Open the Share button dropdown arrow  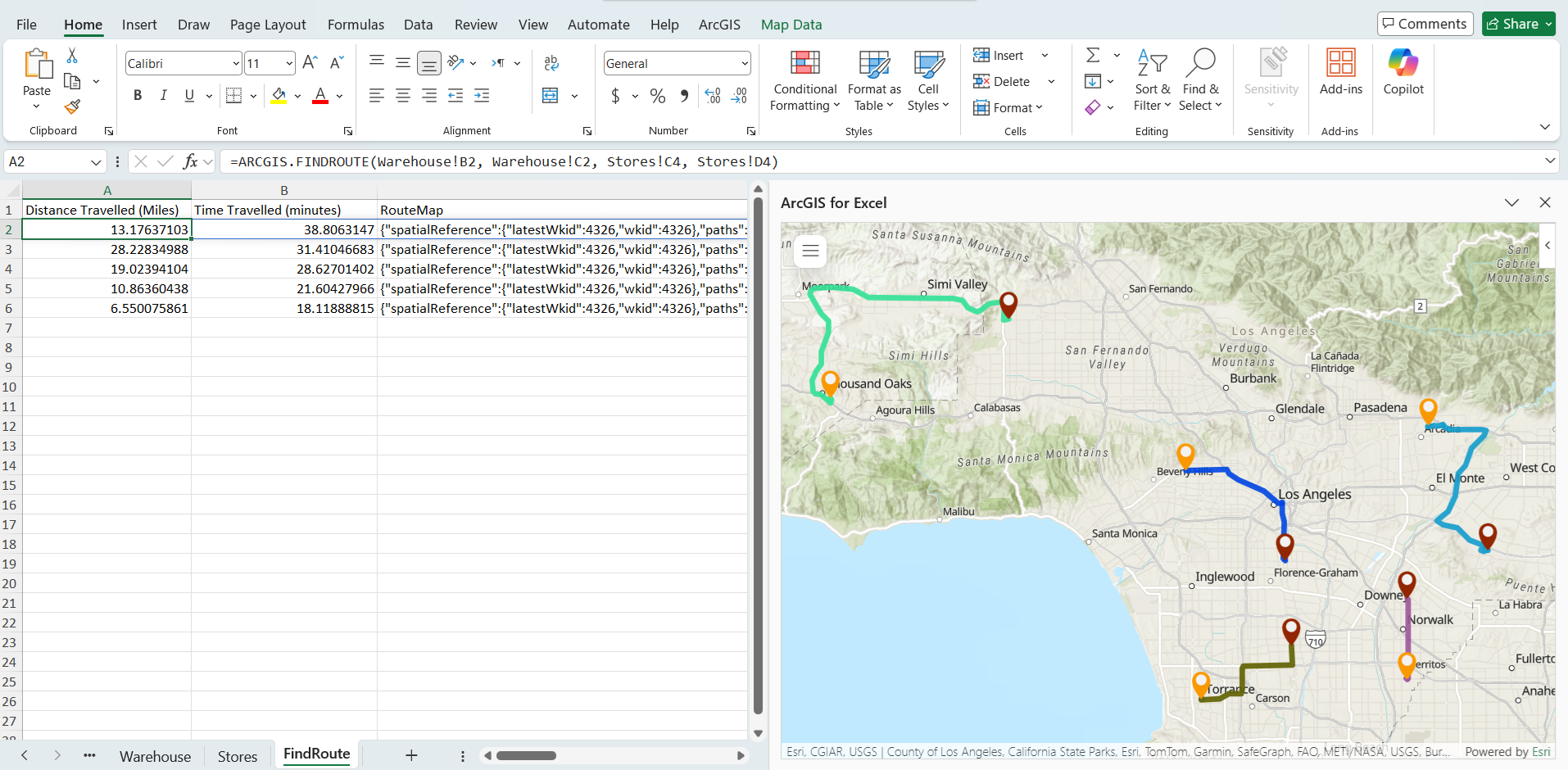tap(1548, 24)
